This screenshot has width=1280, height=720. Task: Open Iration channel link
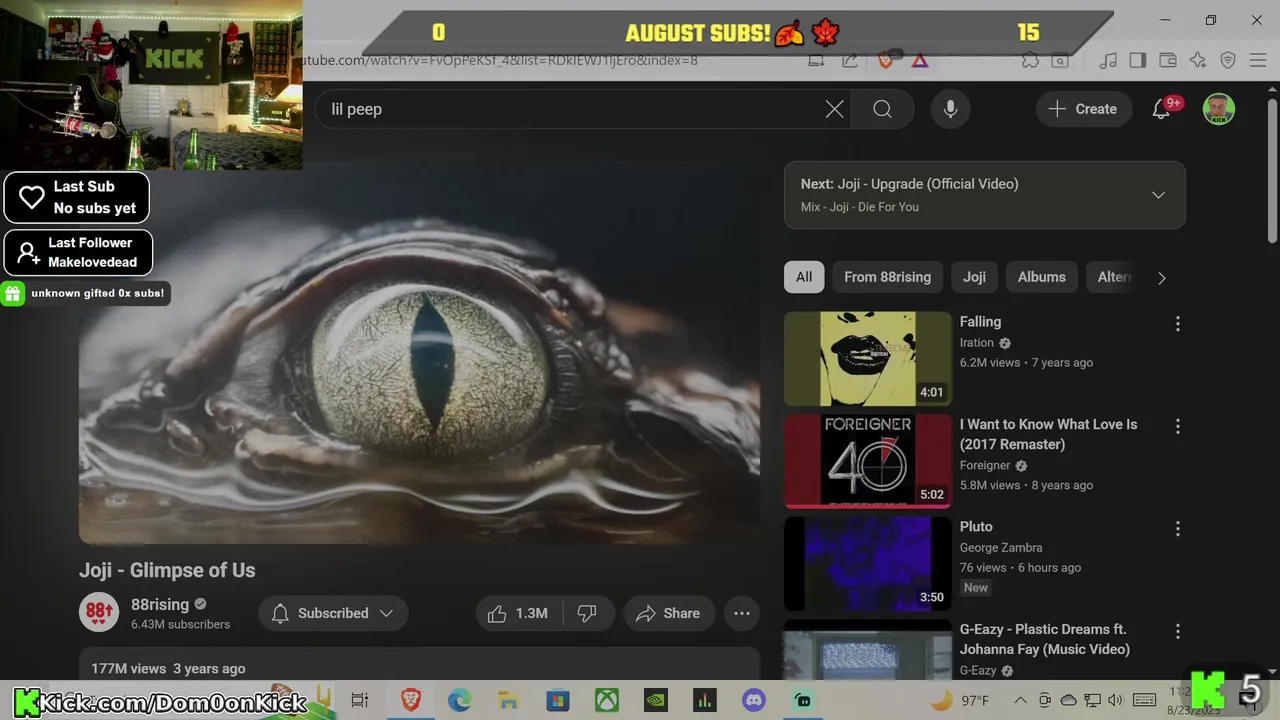coord(977,343)
